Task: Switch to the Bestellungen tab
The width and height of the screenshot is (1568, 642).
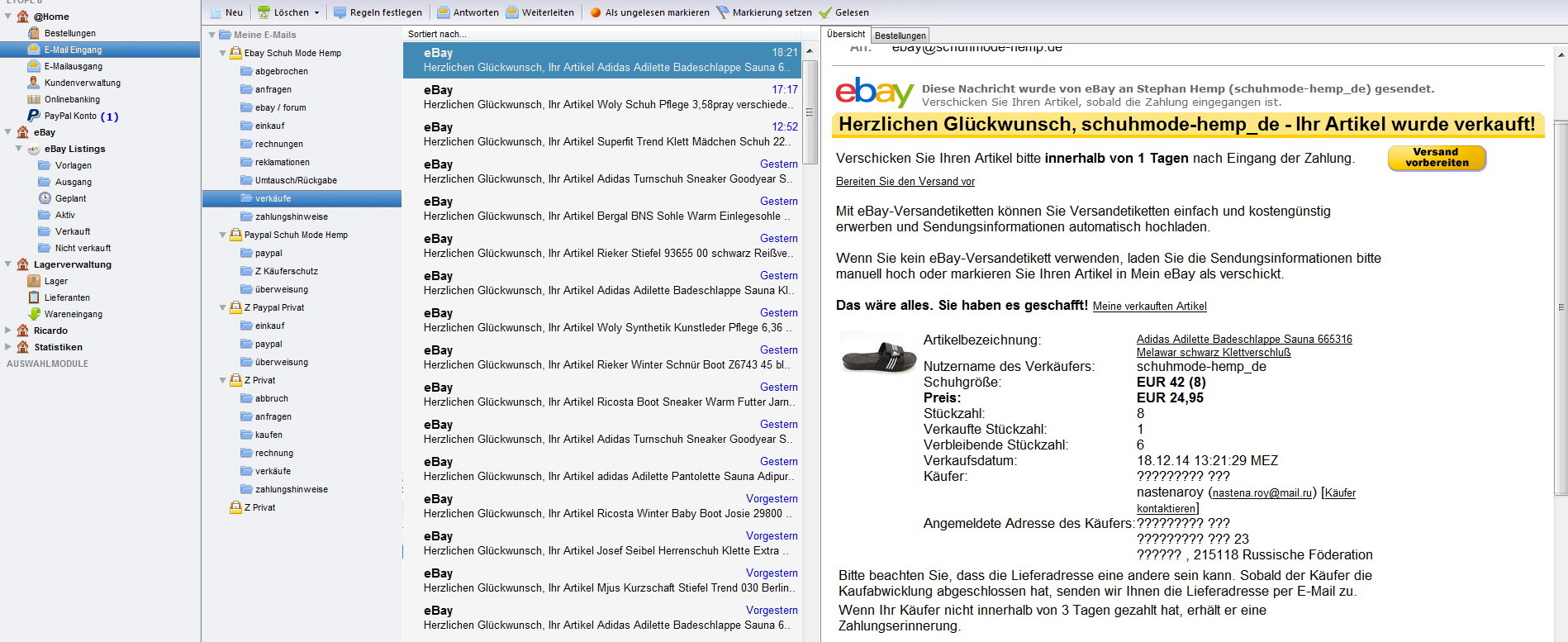Action: pos(900,36)
